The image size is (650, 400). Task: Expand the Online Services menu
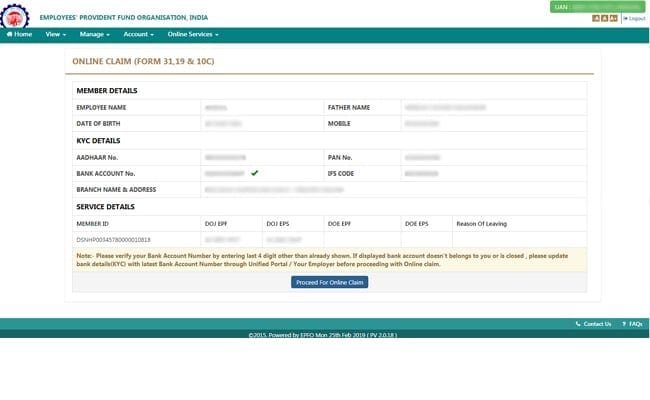pos(192,34)
